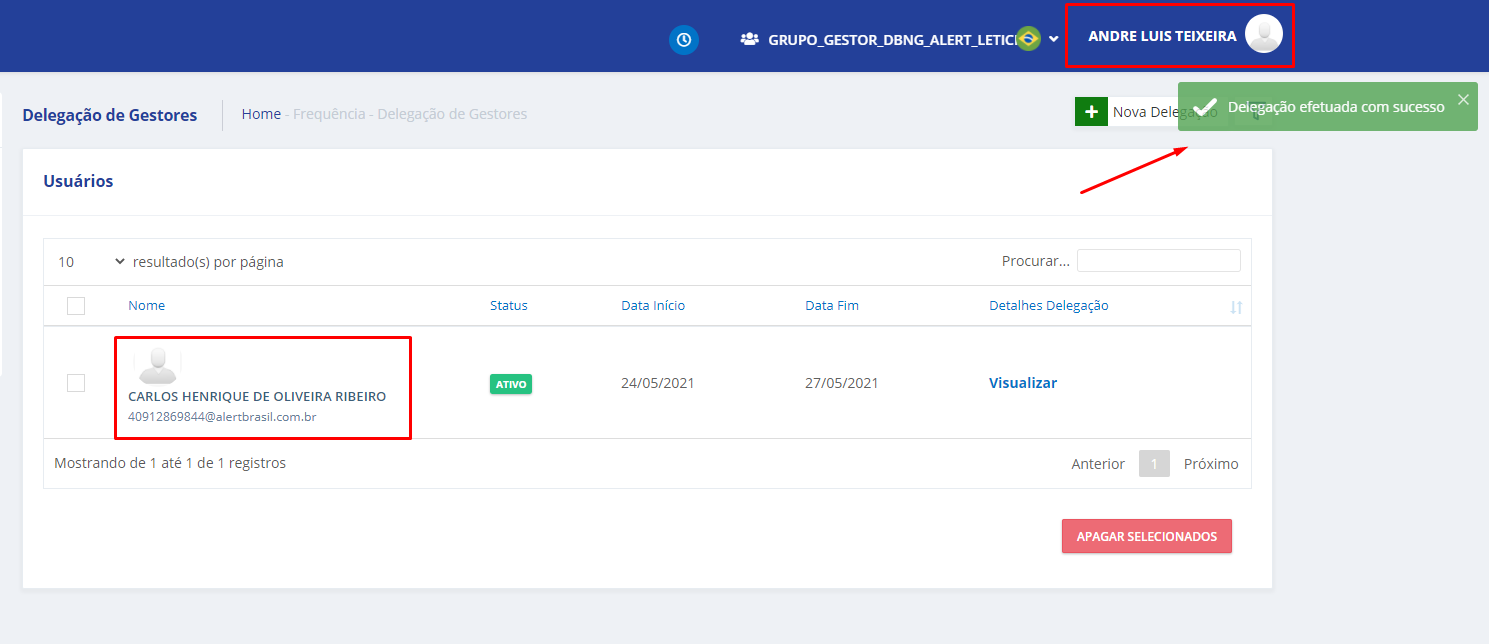Expand the language dropdown chevron

click(1053, 40)
